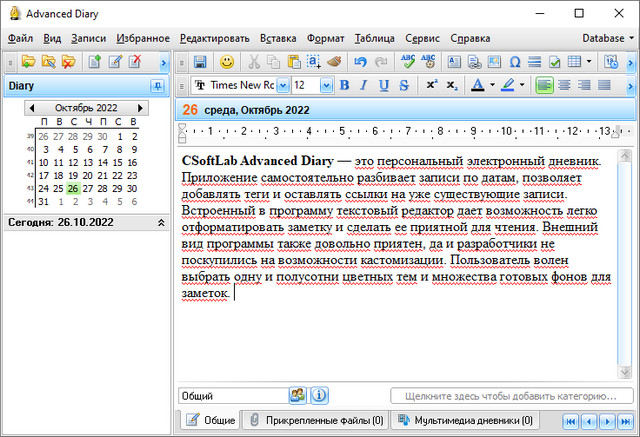Insert a special symbol (Omega)
Image resolution: width=640 pixels, height=437 pixels.
(514, 62)
